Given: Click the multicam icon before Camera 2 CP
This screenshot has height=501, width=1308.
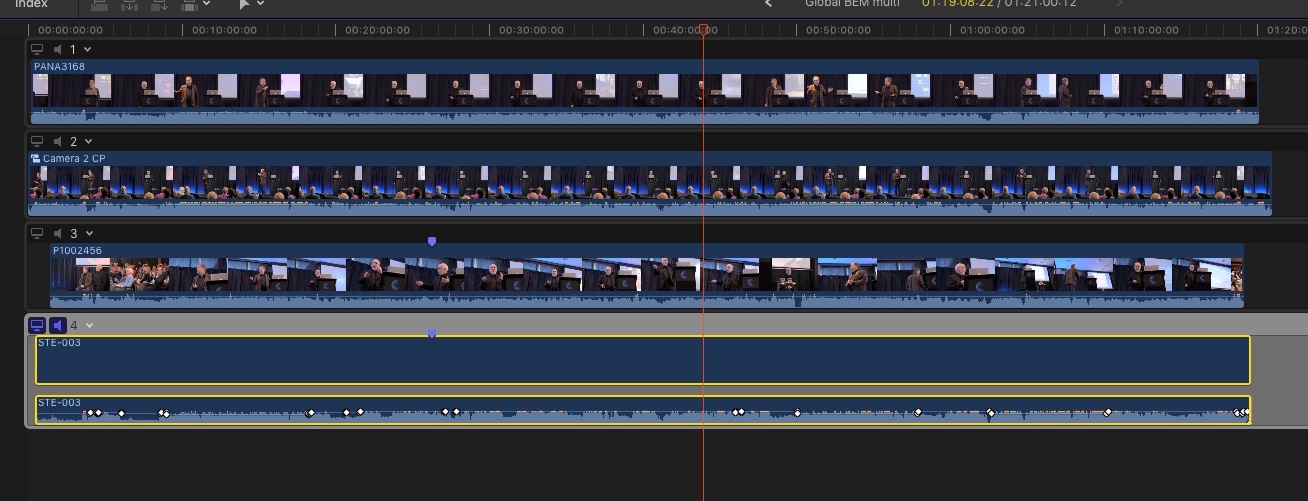Looking at the screenshot, I should [x=36, y=159].
